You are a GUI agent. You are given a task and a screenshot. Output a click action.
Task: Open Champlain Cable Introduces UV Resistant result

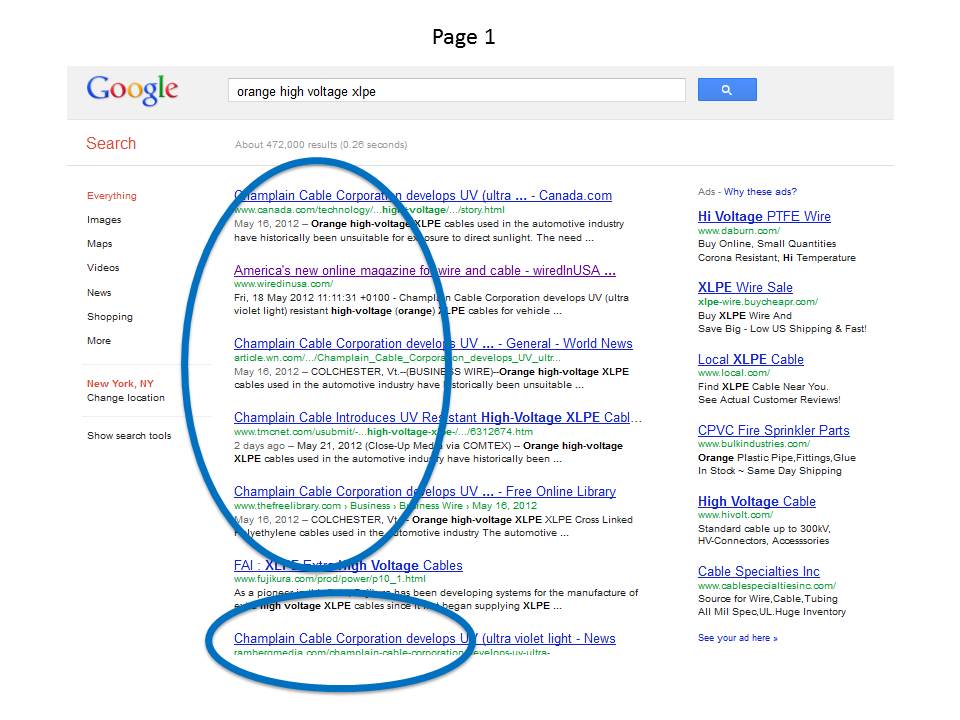(x=438, y=417)
